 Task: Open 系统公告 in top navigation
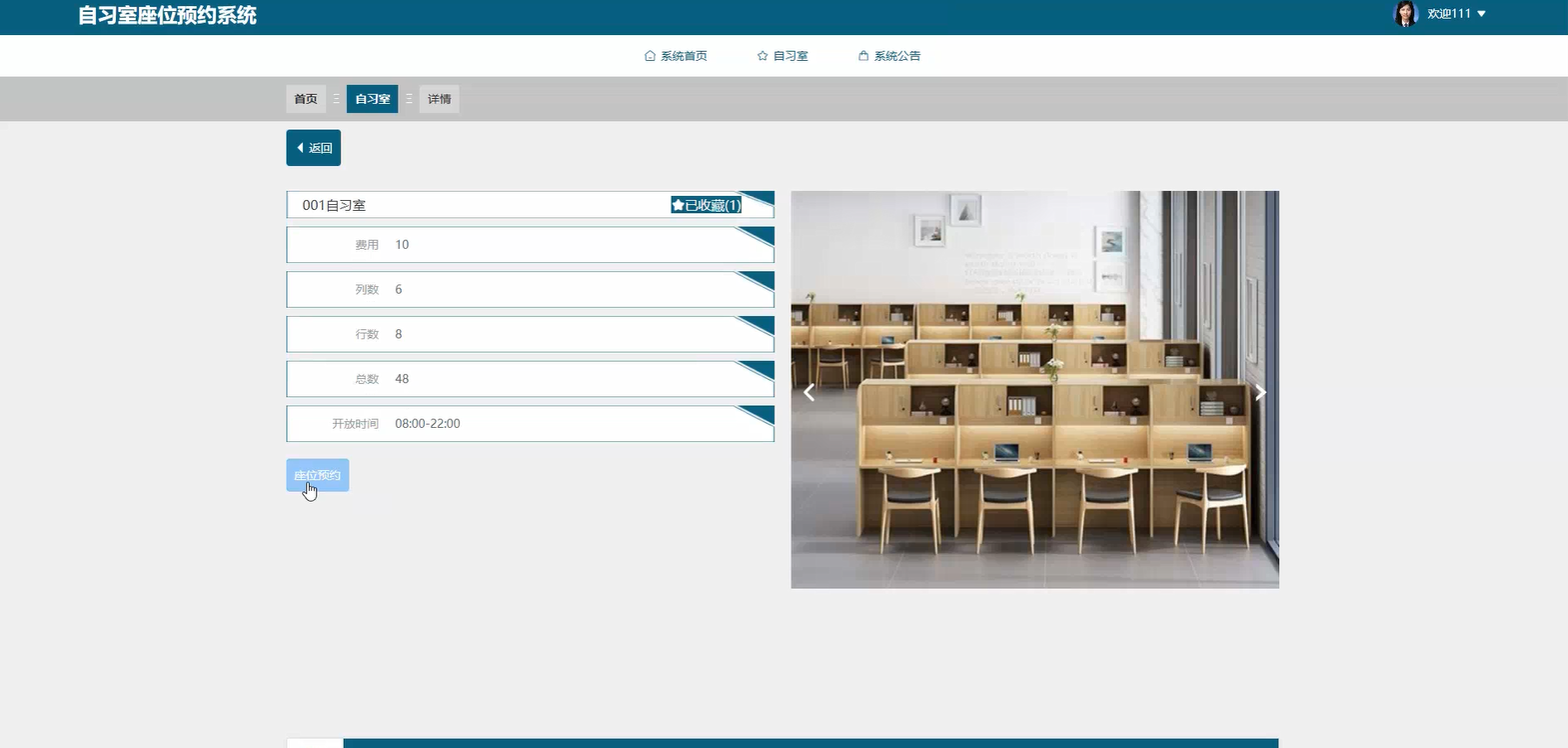(889, 56)
